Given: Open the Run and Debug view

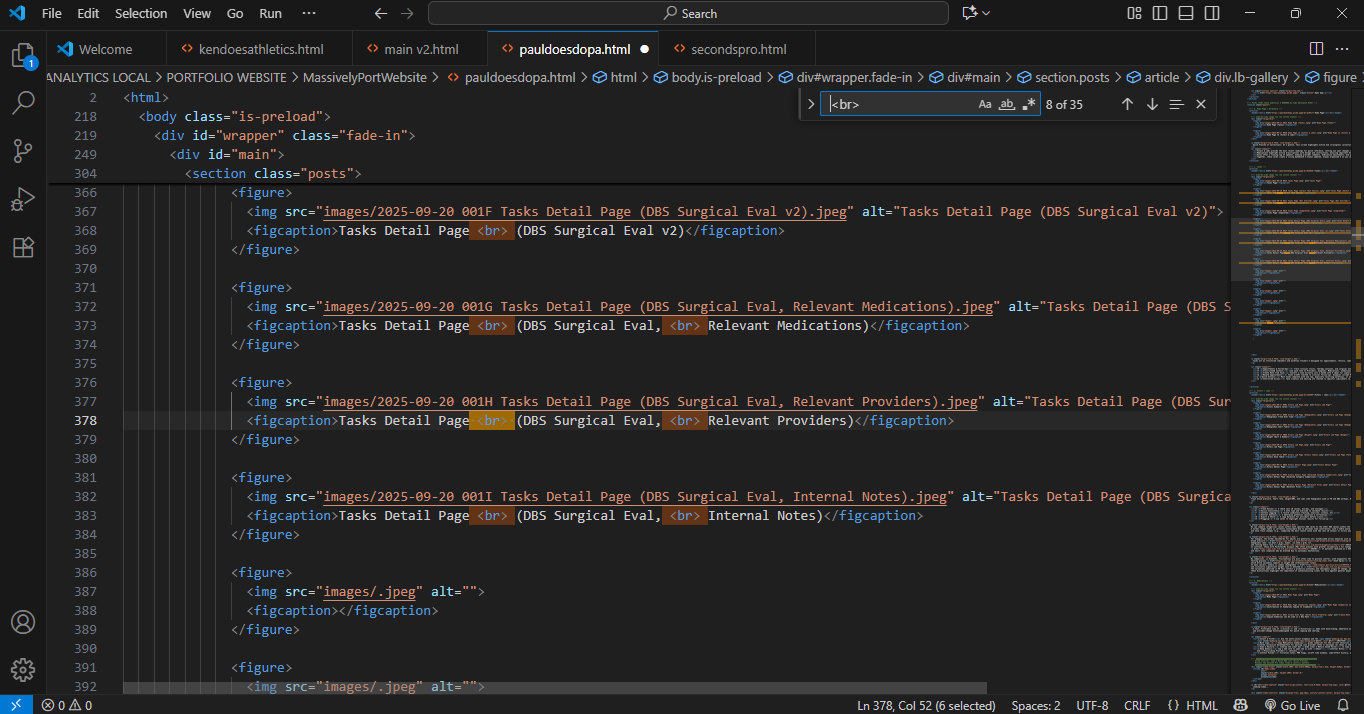Looking at the screenshot, I should point(23,199).
